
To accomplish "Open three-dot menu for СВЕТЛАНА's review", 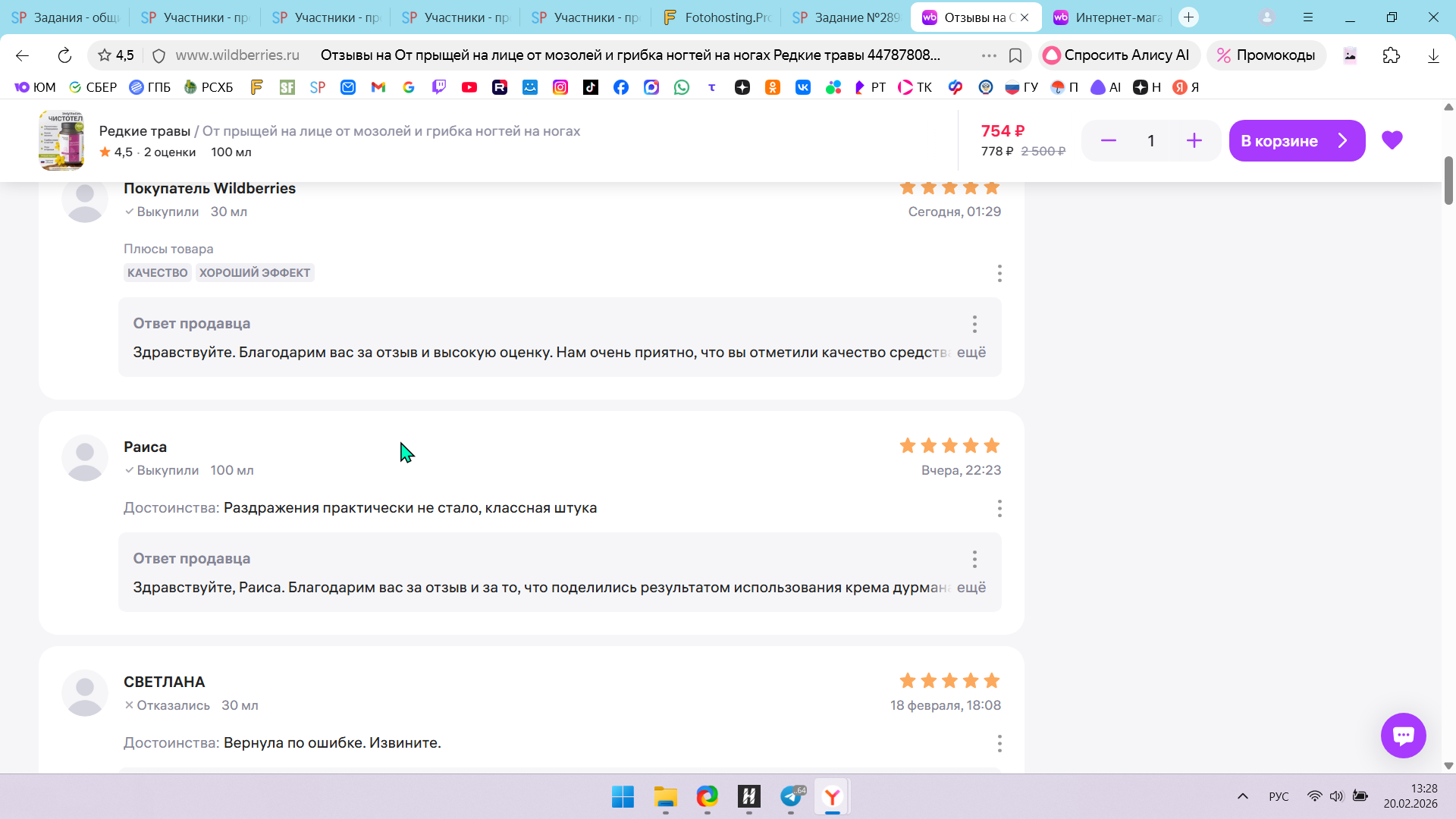I will pos(999,743).
